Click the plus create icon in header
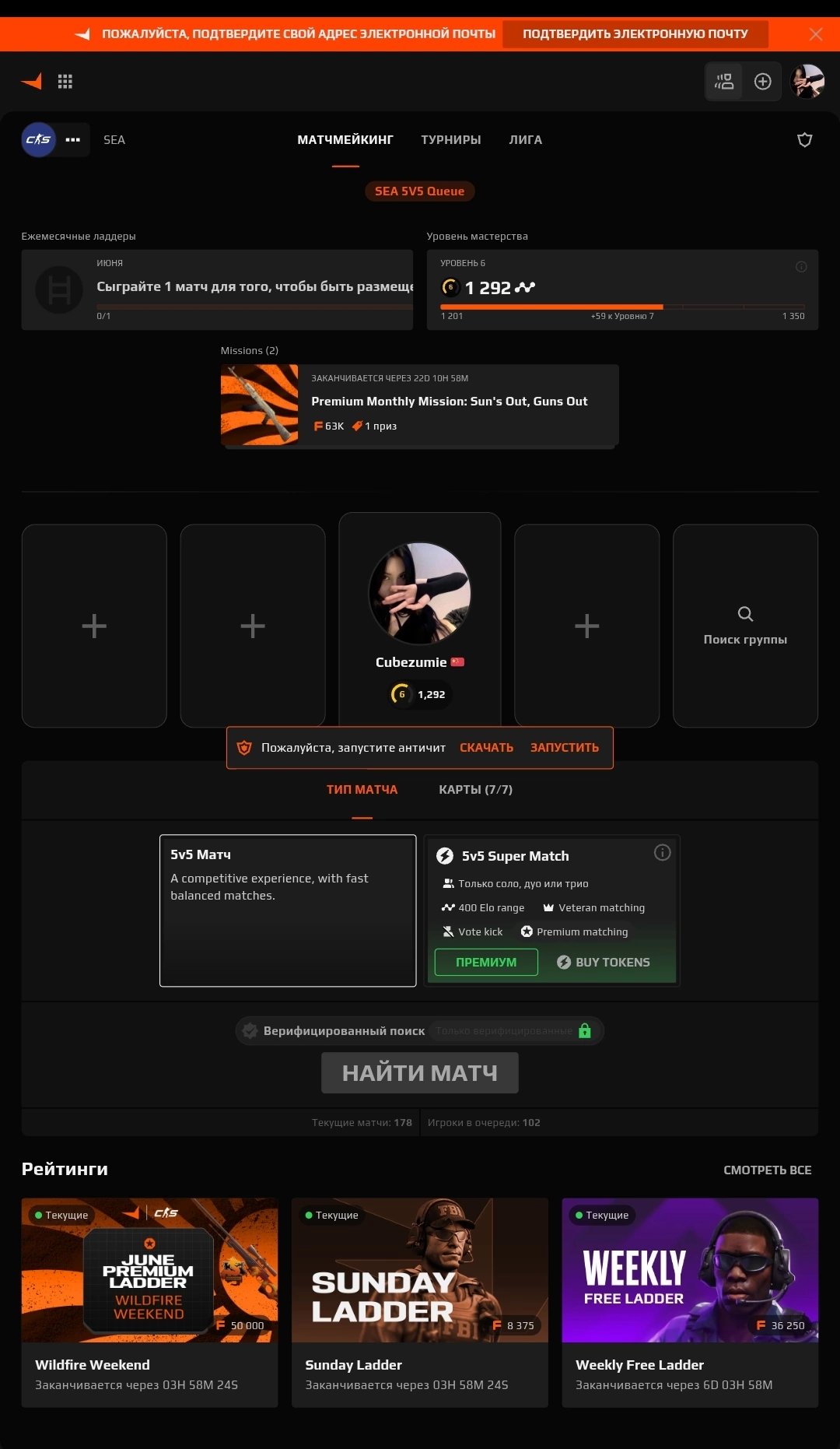Image resolution: width=840 pixels, height=1449 pixels. click(x=762, y=81)
